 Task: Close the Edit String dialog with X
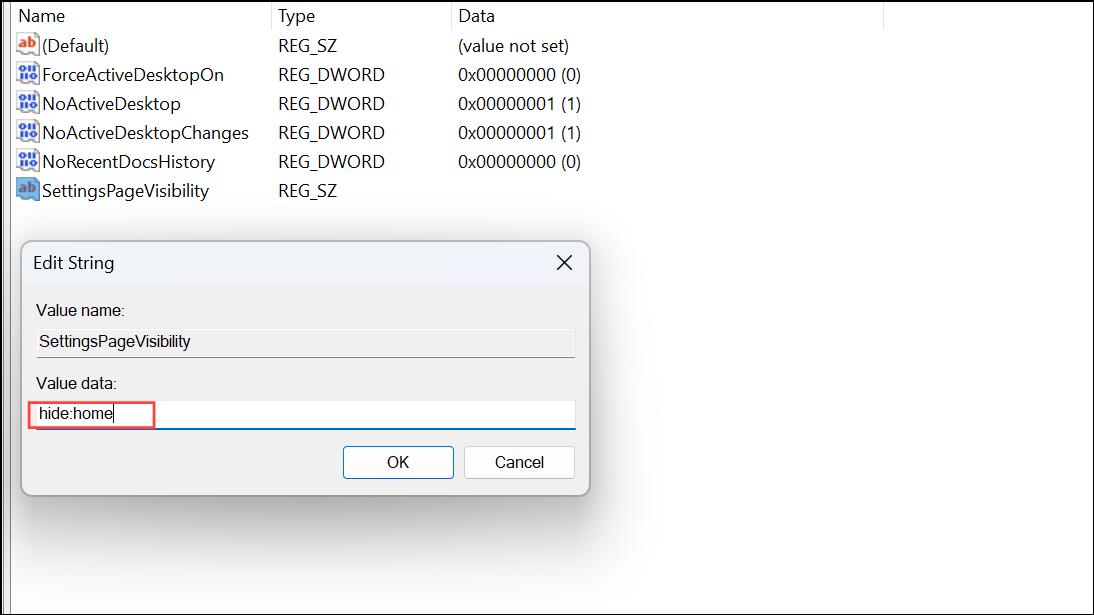(x=564, y=262)
